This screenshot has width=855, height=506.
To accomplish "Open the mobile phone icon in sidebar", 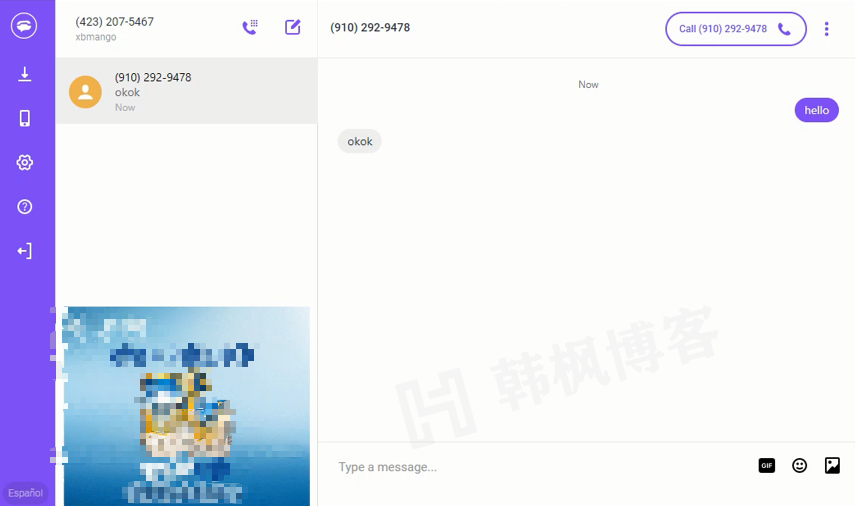I will 25,118.
